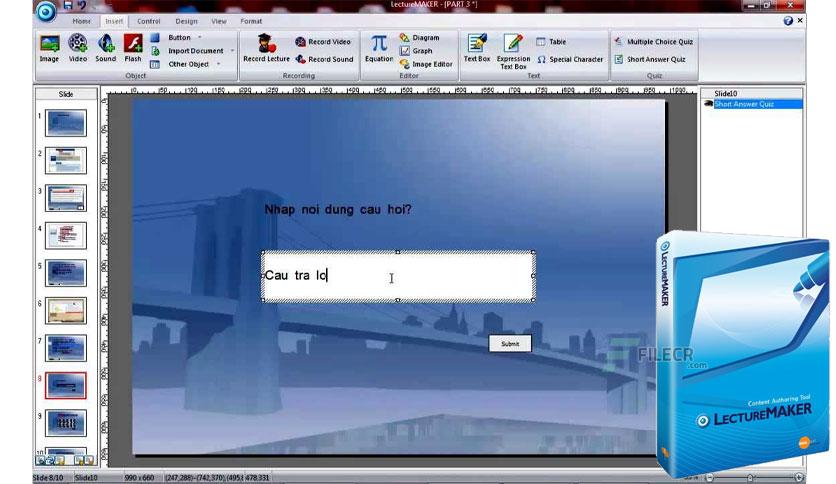
Task: Switch to the Home tab
Action: (82, 21)
